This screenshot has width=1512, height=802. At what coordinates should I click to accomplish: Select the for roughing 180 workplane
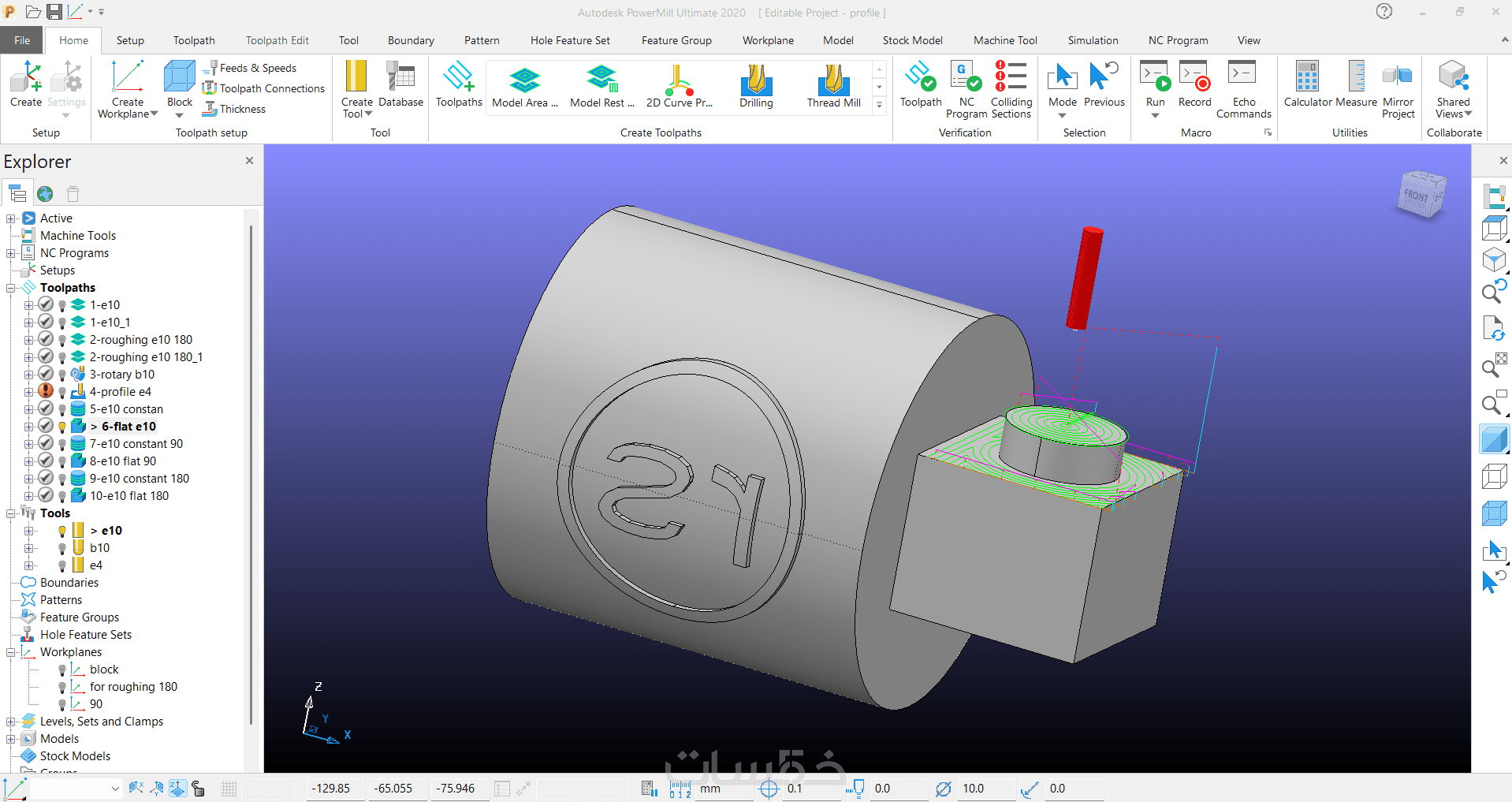point(133,687)
